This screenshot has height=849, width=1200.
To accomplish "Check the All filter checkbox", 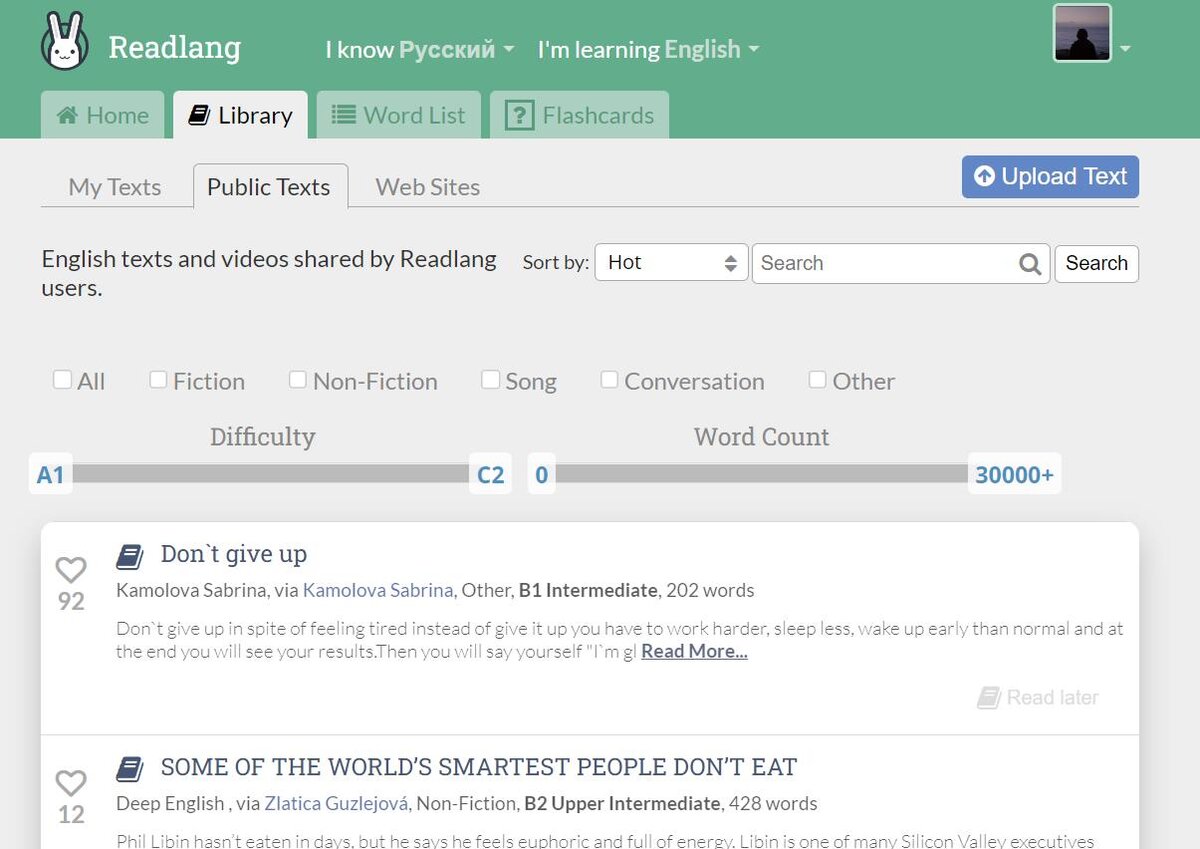I will pyautogui.click(x=62, y=380).
